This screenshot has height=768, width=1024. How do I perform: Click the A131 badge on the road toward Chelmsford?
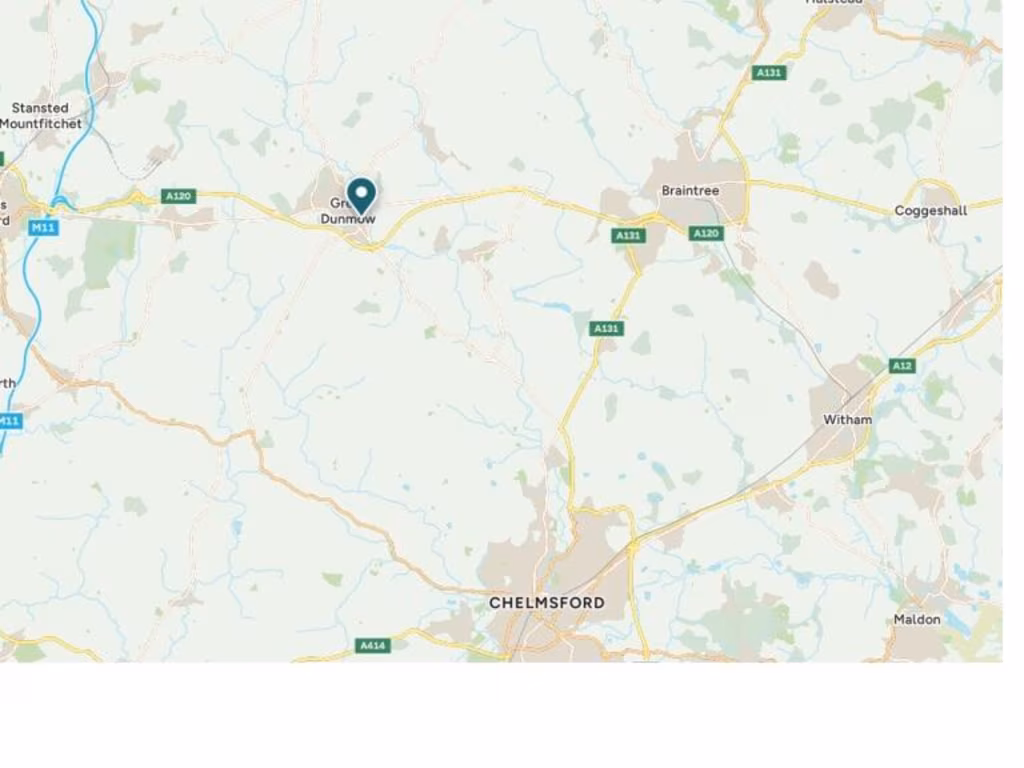click(x=607, y=328)
